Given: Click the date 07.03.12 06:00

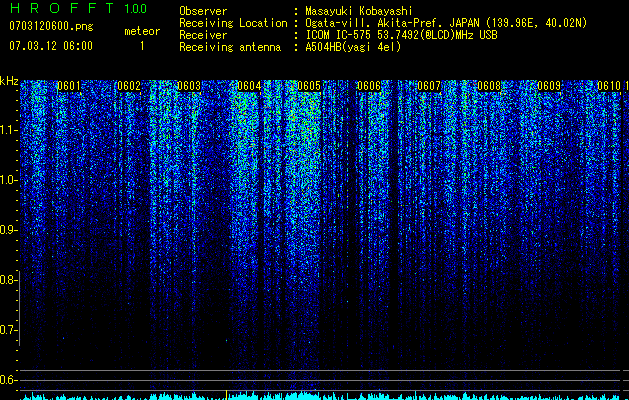Looking at the screenshot, I should point(51,46).
